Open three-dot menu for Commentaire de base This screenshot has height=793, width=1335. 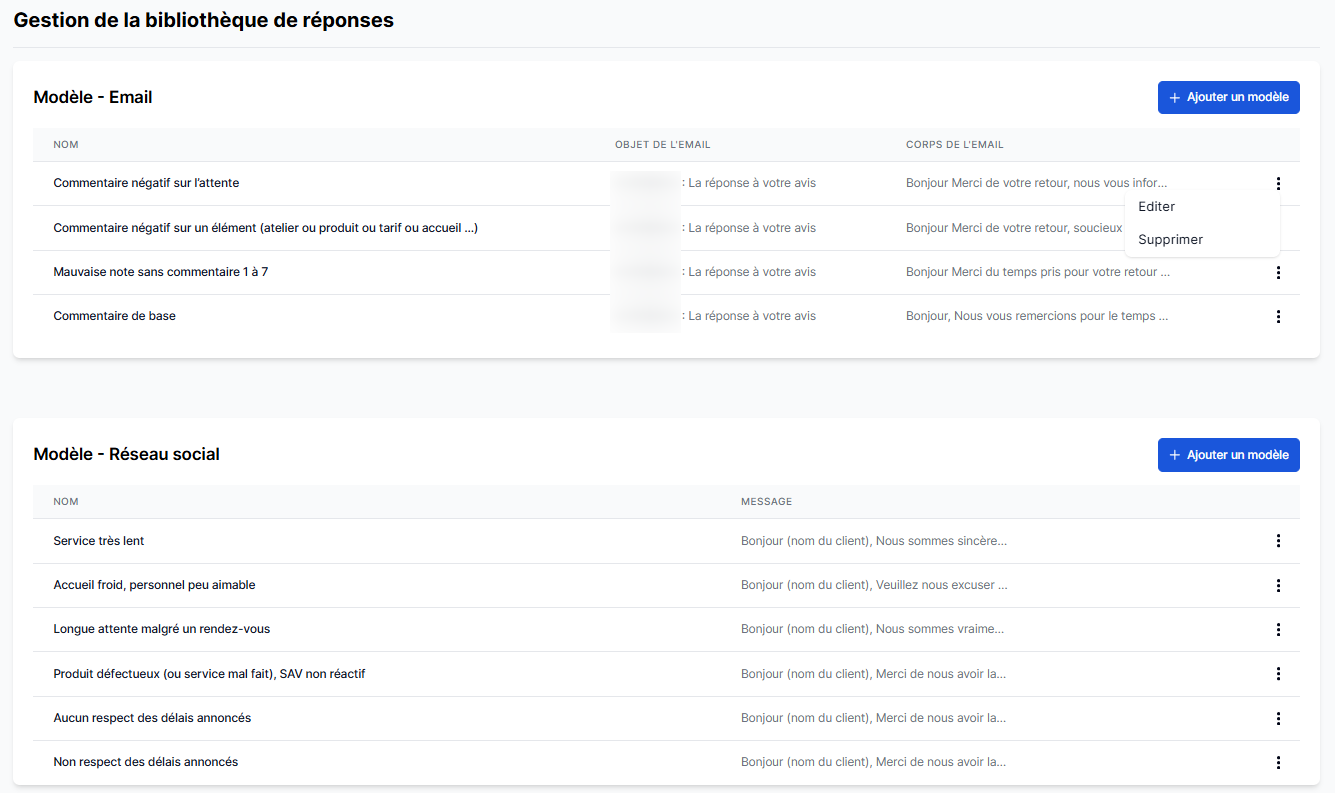pyautogui.click(x=1278, y=316)
